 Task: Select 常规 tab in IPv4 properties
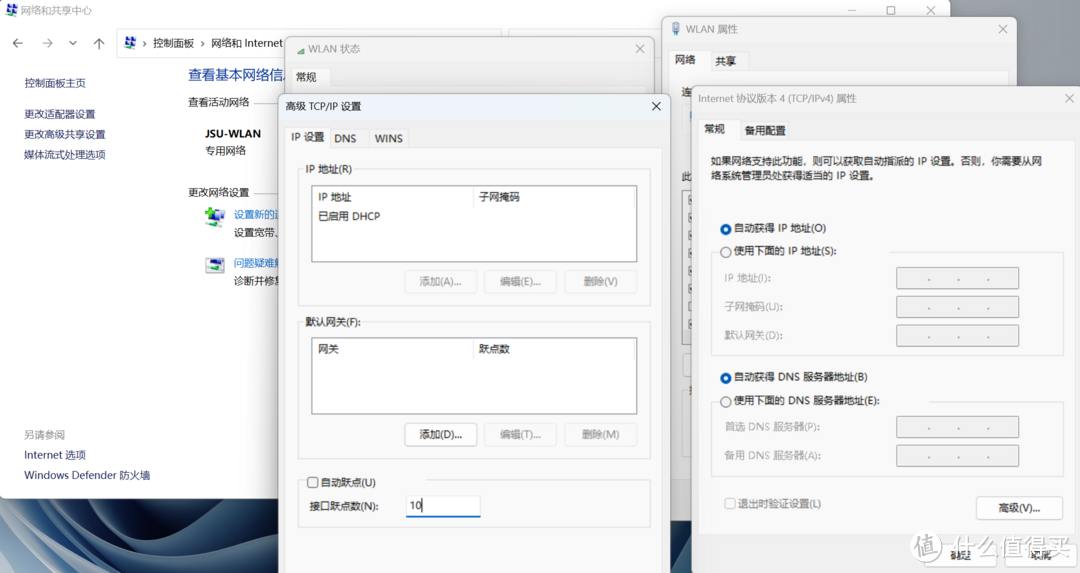coord(714,129)
